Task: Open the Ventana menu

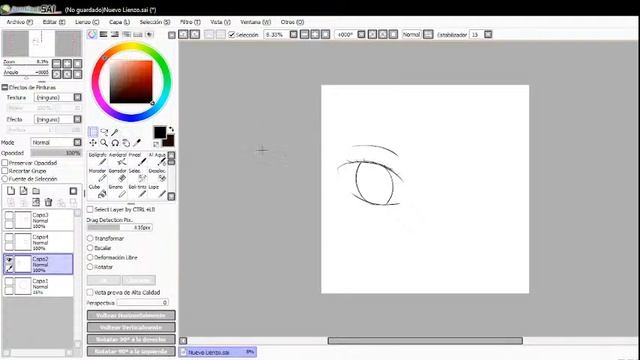Action: pos(256,22)
